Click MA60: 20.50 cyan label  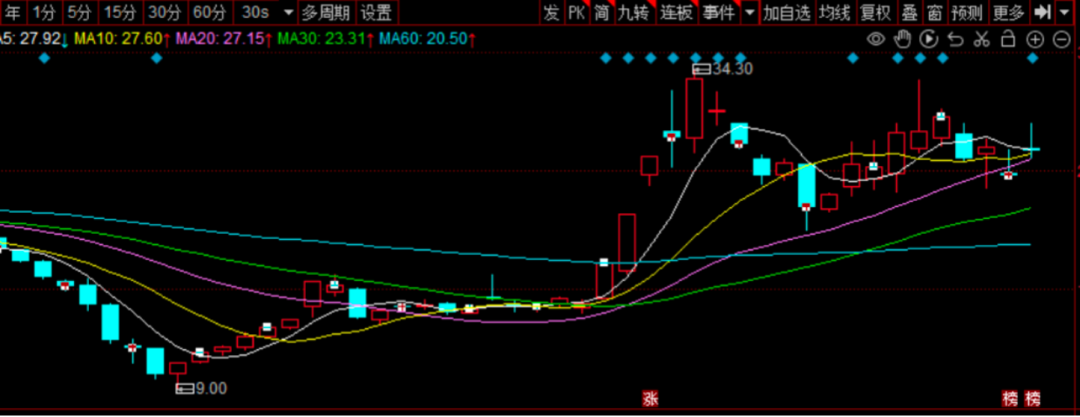coord(426,39)
